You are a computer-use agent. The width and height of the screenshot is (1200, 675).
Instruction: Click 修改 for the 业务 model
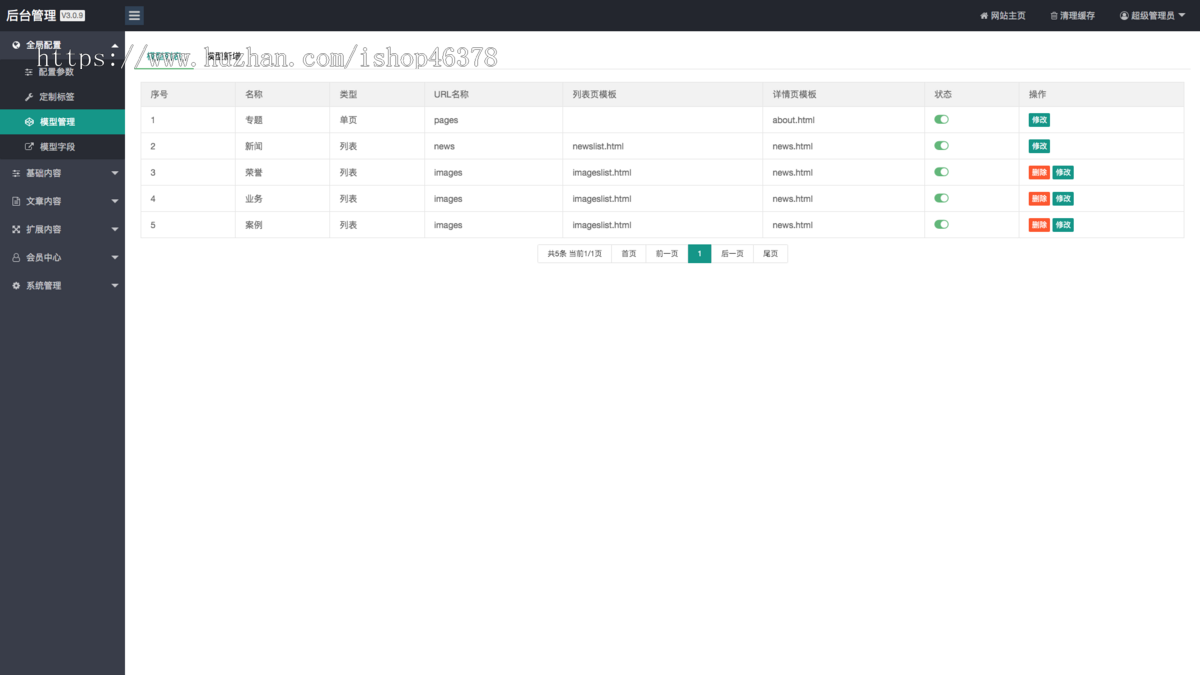point(1063,198)
